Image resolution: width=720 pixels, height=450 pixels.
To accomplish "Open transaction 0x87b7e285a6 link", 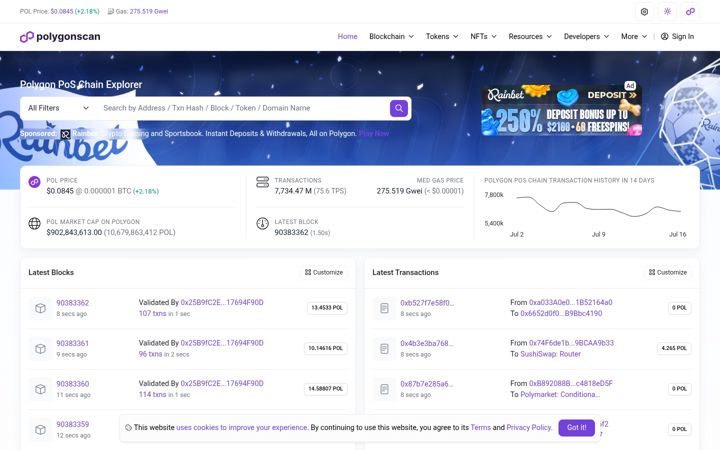I will coord(427,384).
